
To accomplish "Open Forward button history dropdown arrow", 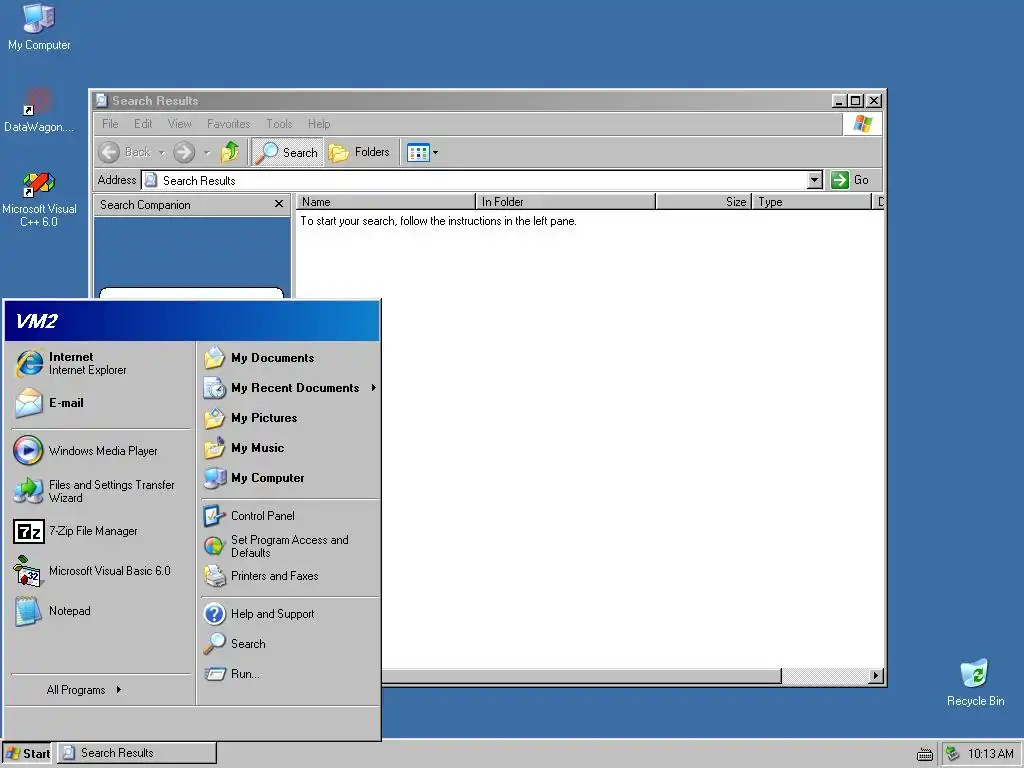I will pyautogui.click(x=206, y=153).
